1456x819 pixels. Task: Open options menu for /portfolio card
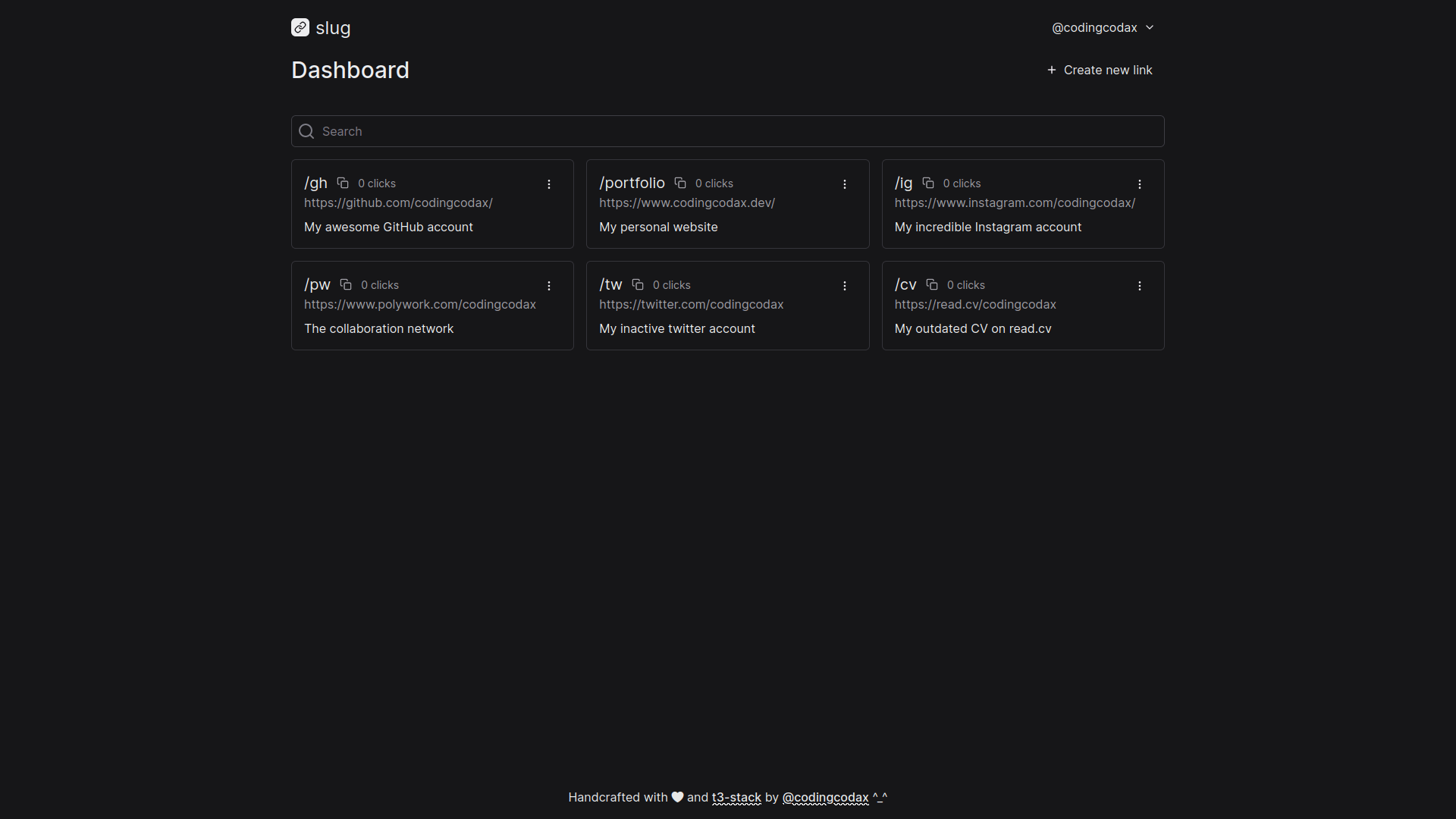coord(844,184)
